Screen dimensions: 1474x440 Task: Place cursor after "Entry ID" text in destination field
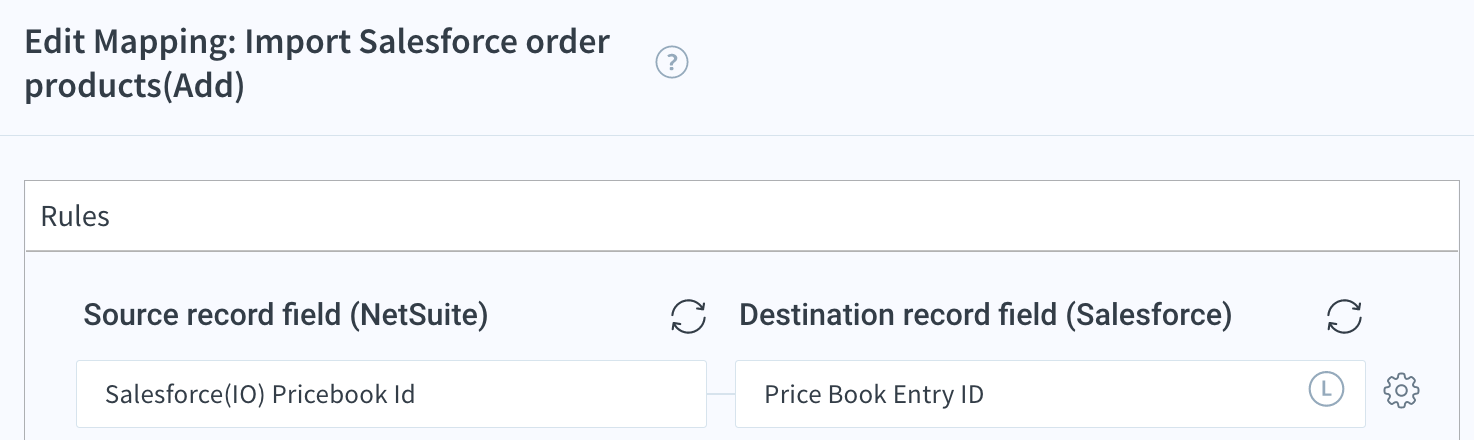point(986,394)
